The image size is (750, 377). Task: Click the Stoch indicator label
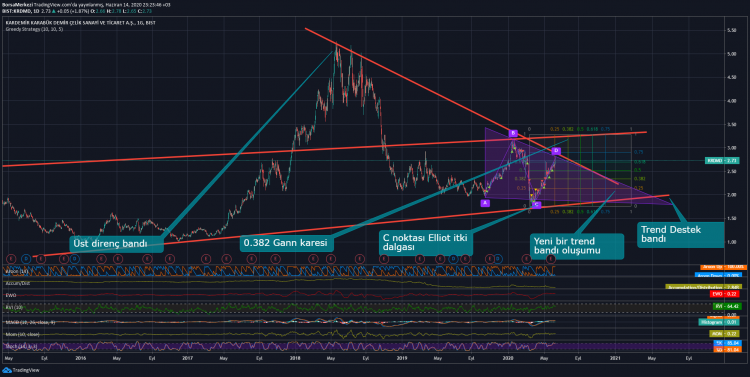click(22, 346)
